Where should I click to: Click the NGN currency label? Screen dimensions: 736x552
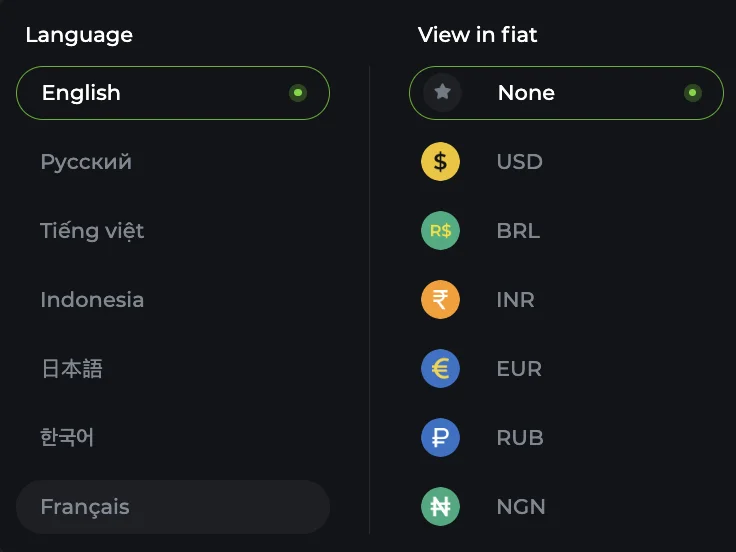point(521,507)
